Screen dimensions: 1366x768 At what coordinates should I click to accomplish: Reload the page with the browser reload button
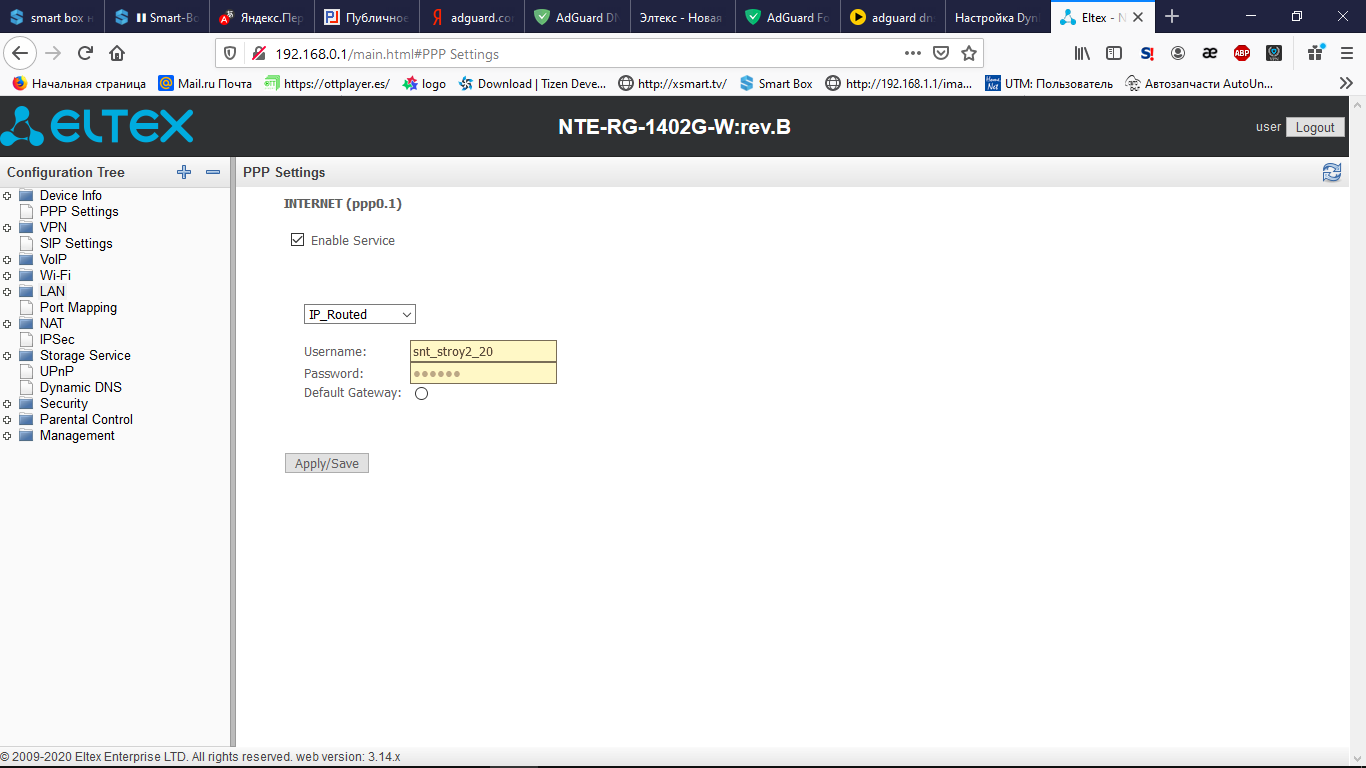(x=85, y=53)
